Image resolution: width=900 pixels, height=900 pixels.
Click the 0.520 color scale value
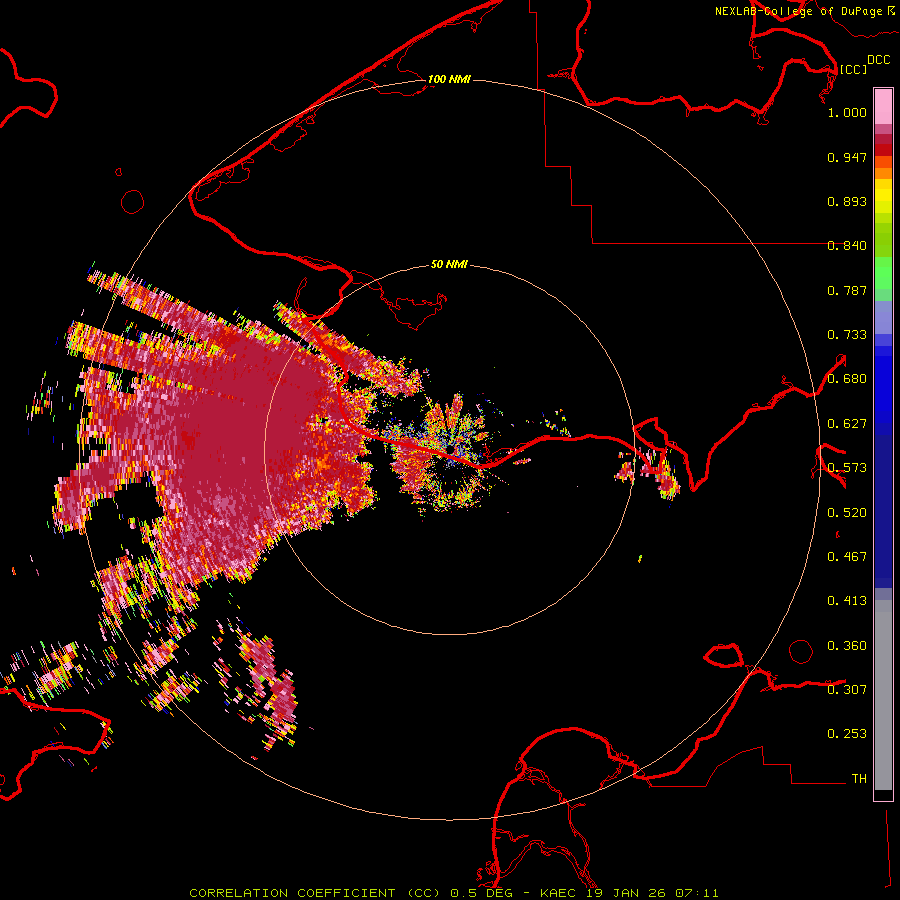[847, 513]
